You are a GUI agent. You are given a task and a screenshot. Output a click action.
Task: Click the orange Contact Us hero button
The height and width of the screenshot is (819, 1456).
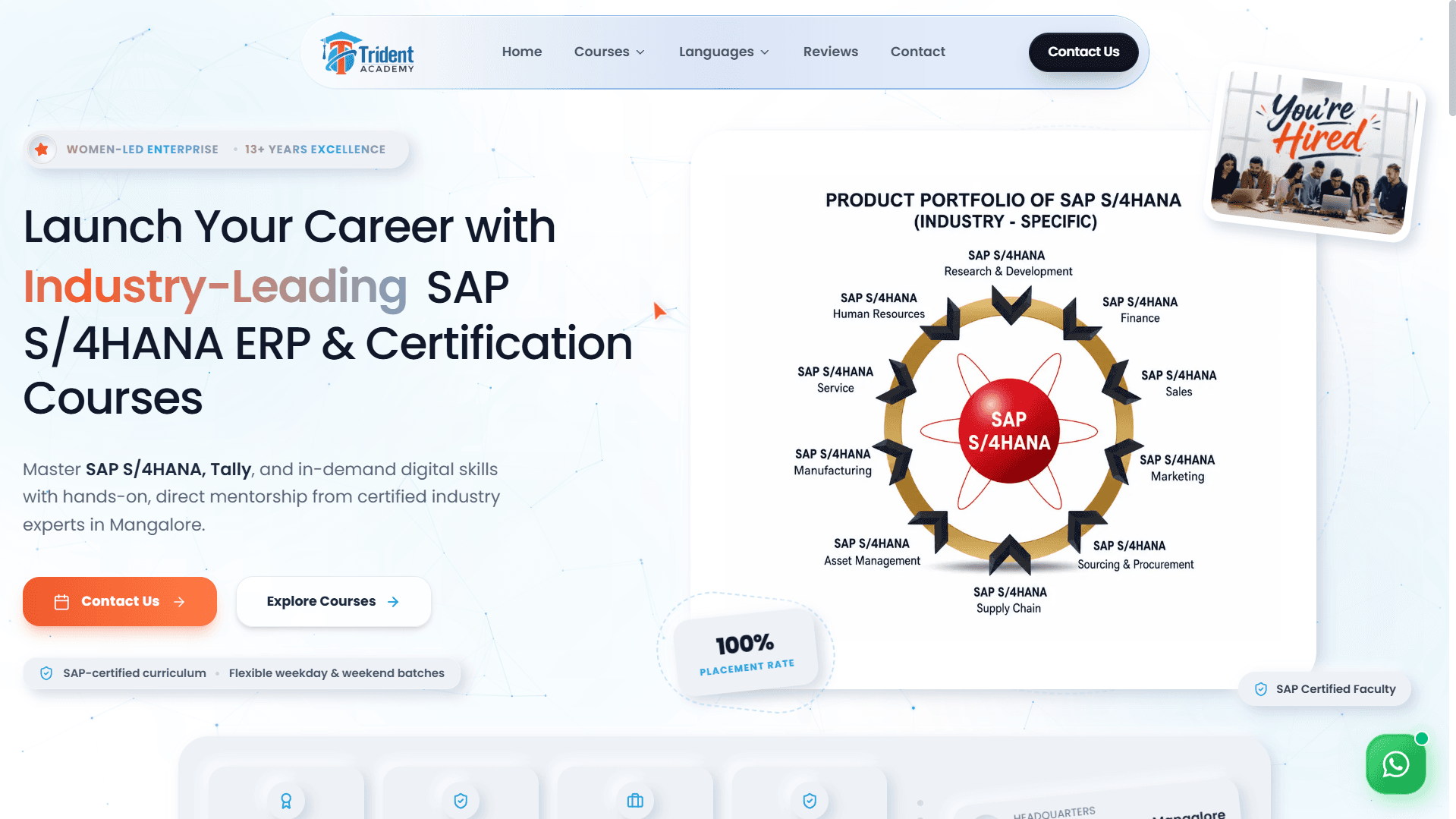click(120, 601)
